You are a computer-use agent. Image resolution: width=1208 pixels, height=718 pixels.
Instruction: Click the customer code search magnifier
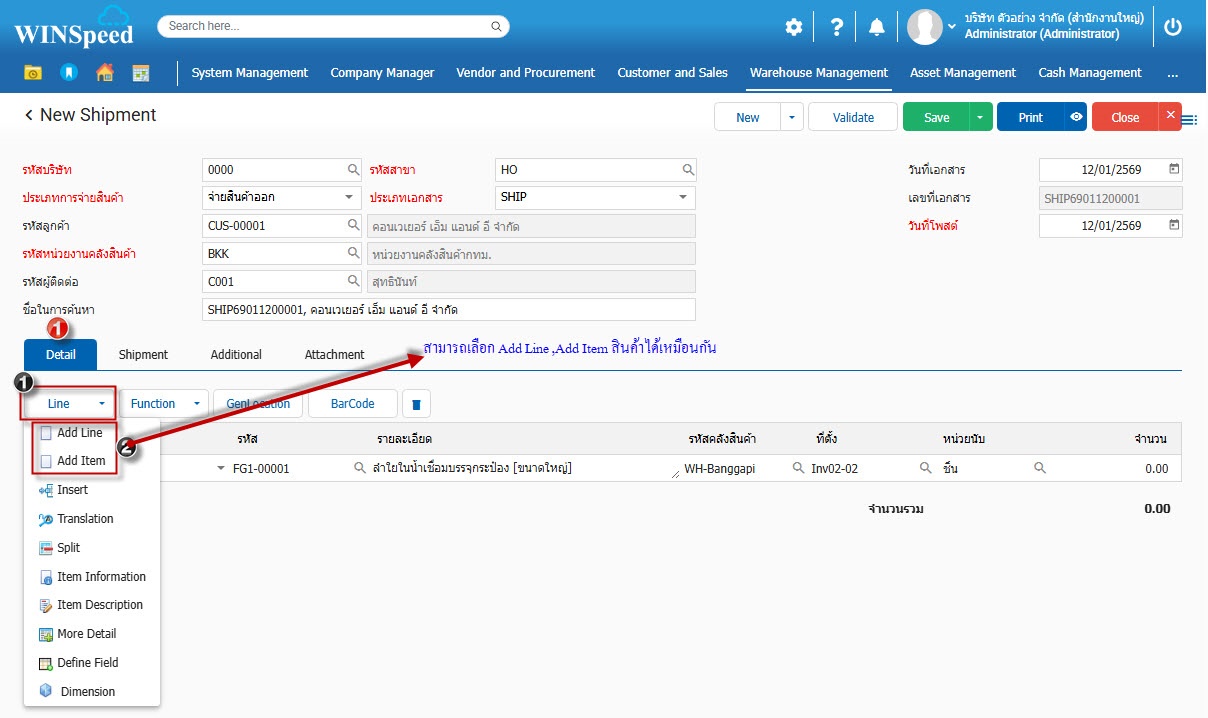pyautogui.click(x=353, y=226)
